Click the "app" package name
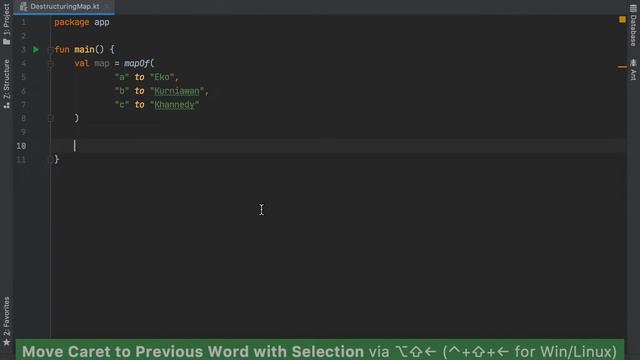Image resolution: width=640 pixels, height=360 pixels. point(102,22)
